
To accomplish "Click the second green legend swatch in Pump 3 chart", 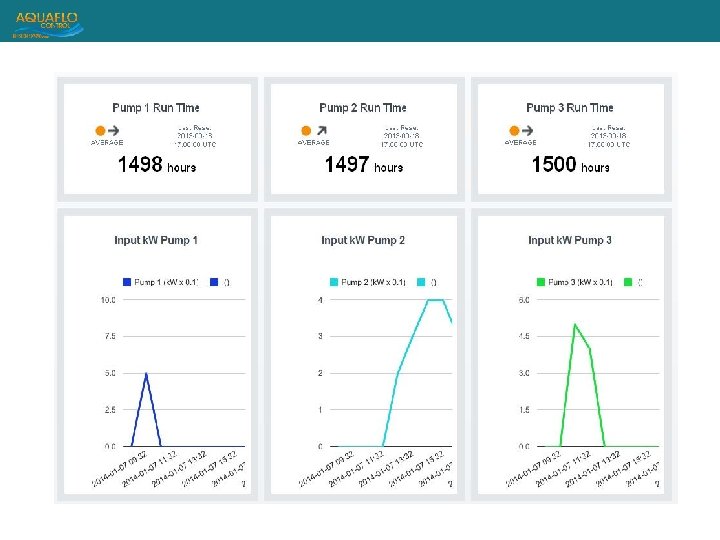I will pyautogui.click(x=628, y=282).
